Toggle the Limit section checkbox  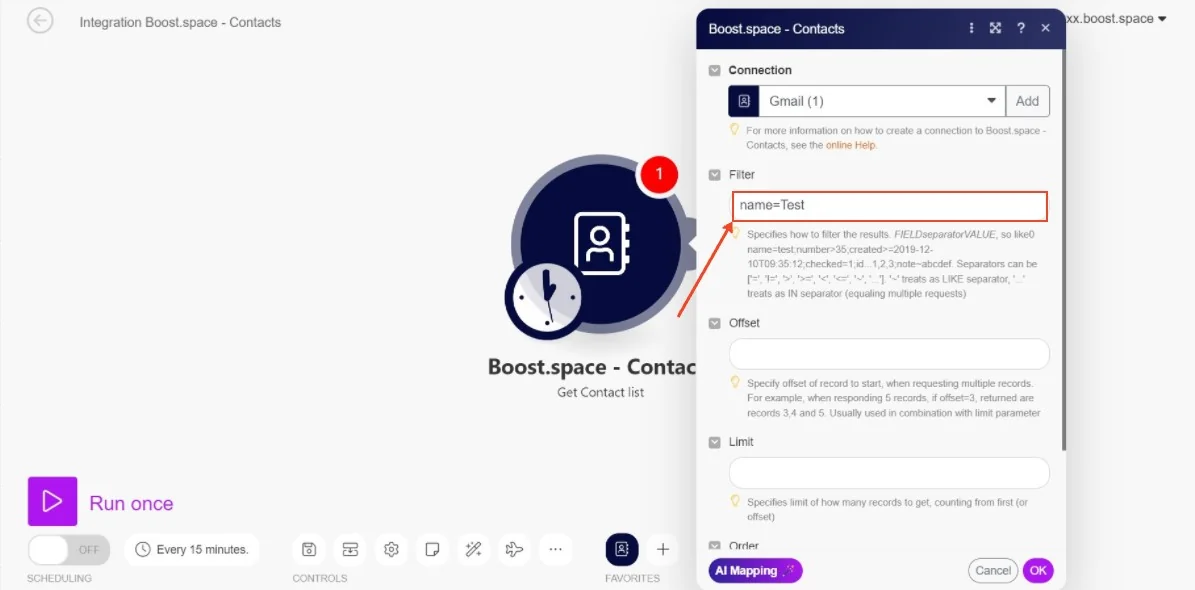(x=715, y=442)
